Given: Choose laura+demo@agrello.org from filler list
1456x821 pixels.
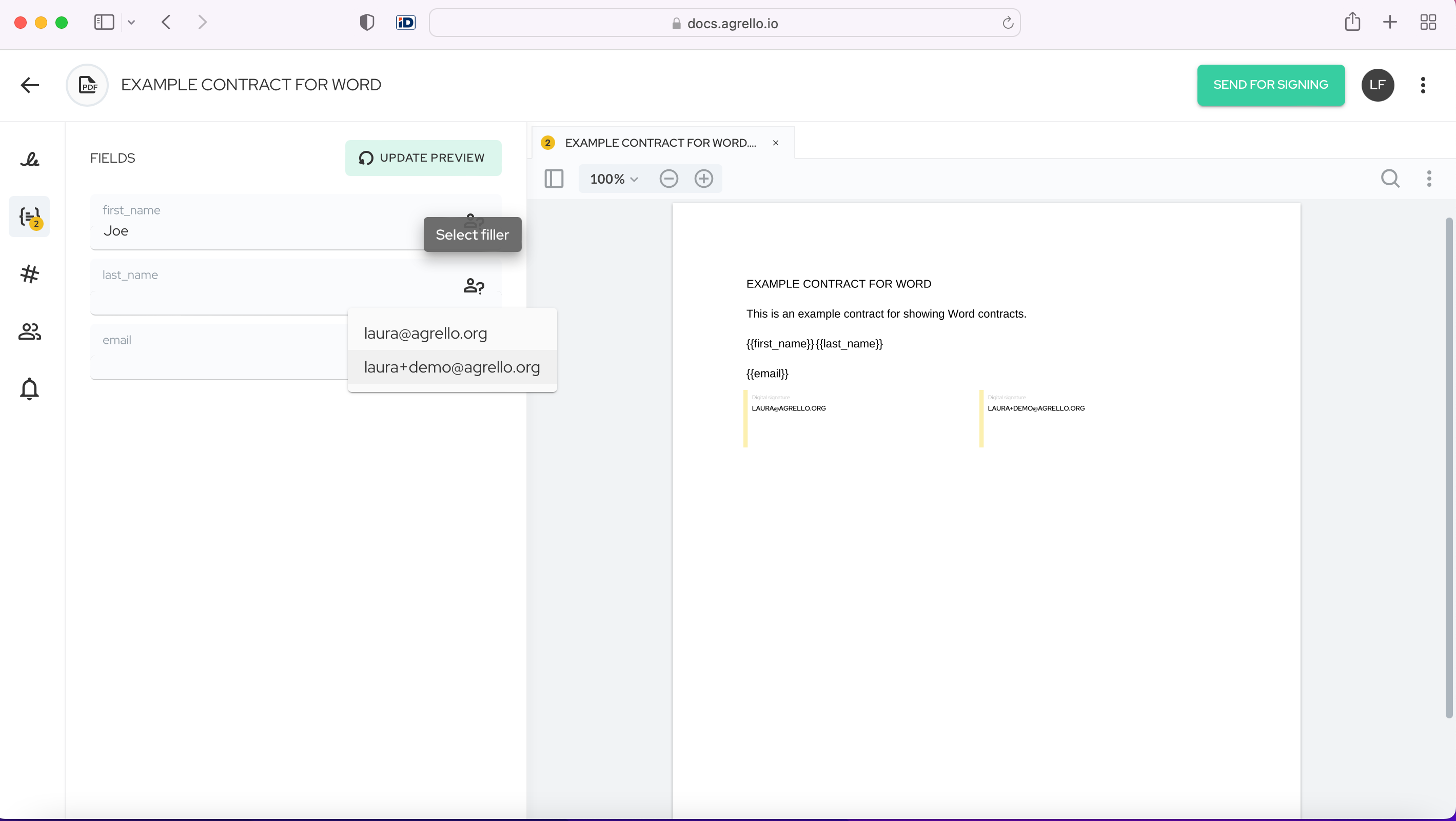Looking at the screenshot, I should (451, 367).
